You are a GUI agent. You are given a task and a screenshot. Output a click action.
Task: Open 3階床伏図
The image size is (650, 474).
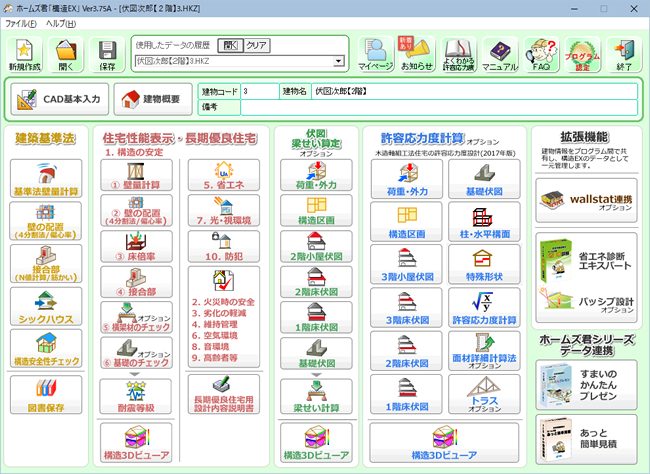coord(406,308)
